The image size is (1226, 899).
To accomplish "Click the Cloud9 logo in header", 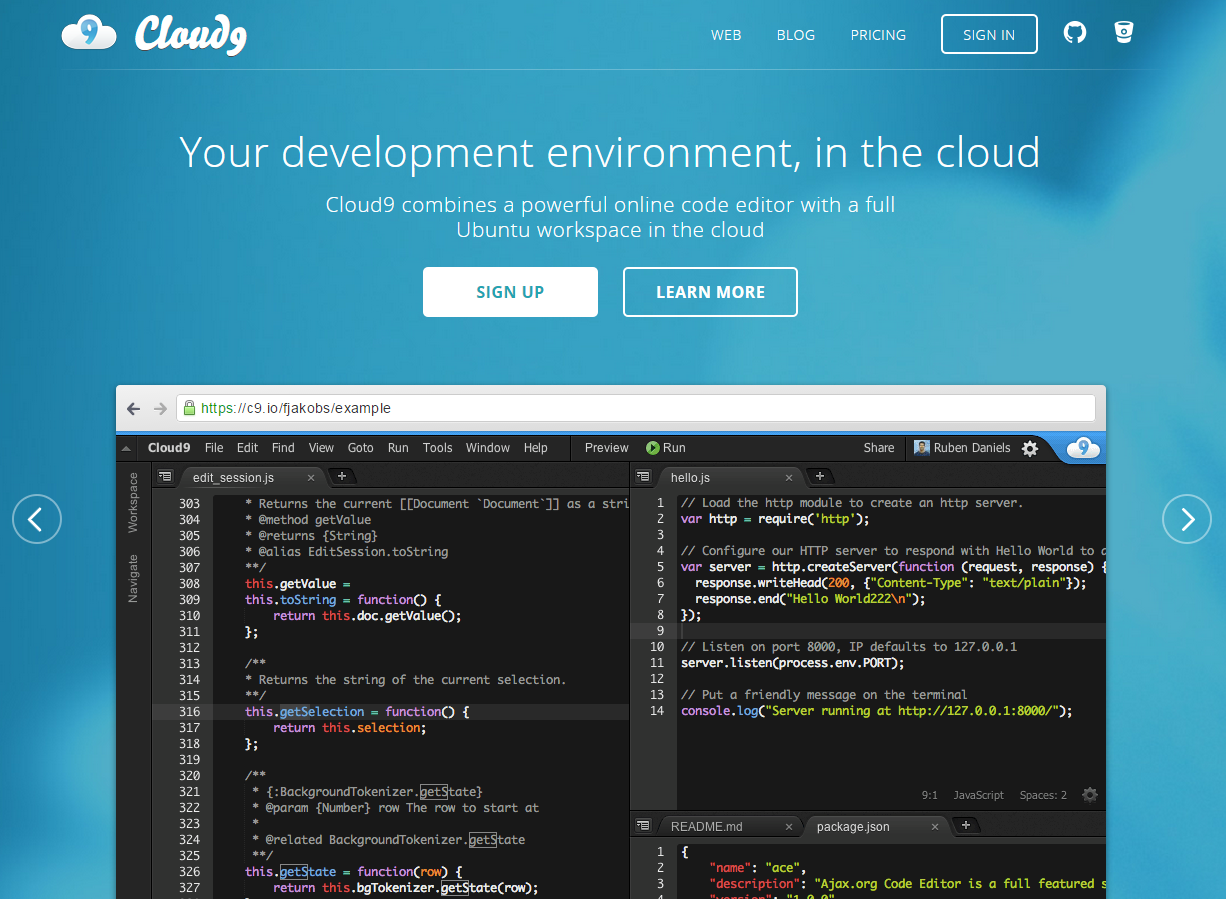I will click(x=154, y=33).
